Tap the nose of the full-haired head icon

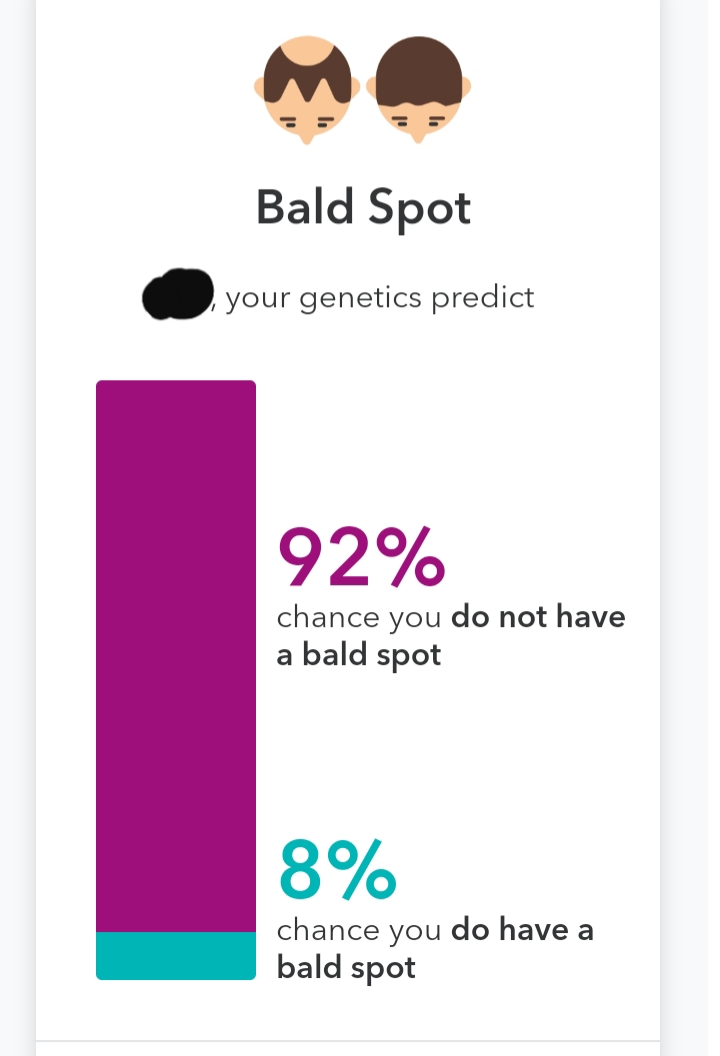point(418,137)
